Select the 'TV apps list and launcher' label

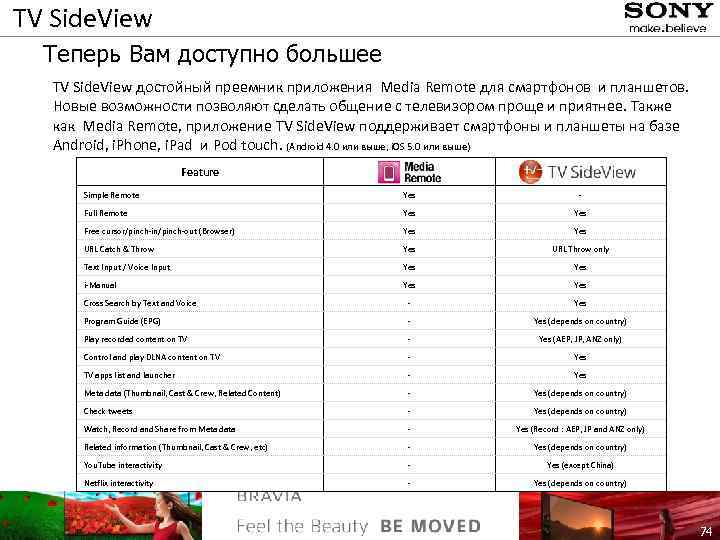[129, 375]
